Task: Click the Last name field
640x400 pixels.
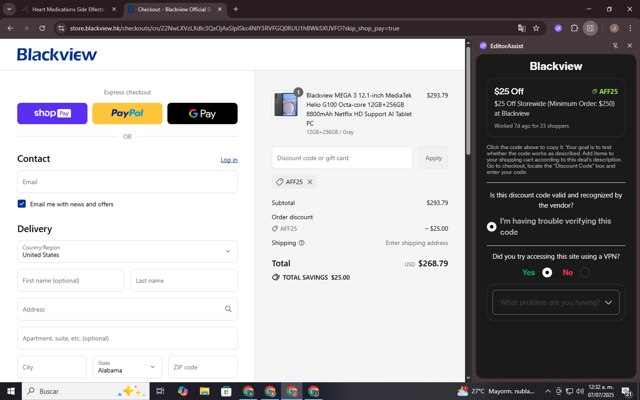Action: 184,280
